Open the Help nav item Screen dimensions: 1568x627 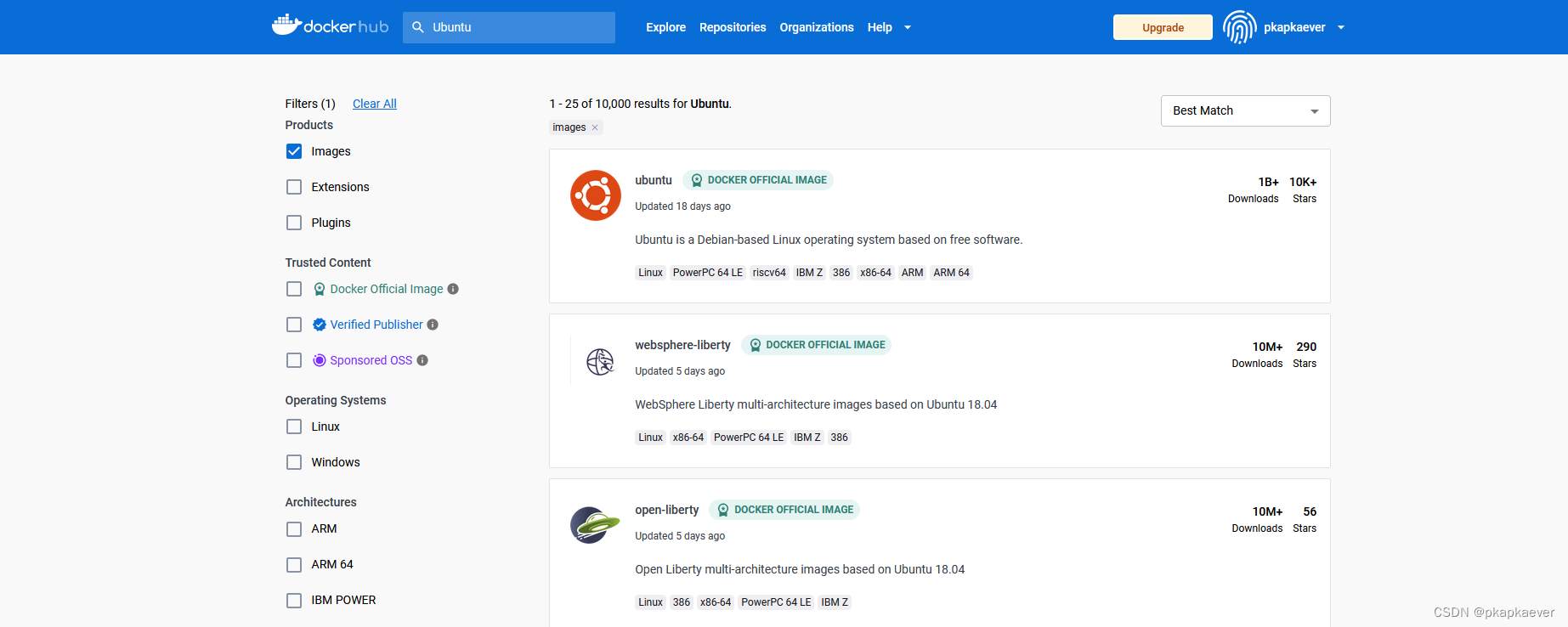(880, 27)
